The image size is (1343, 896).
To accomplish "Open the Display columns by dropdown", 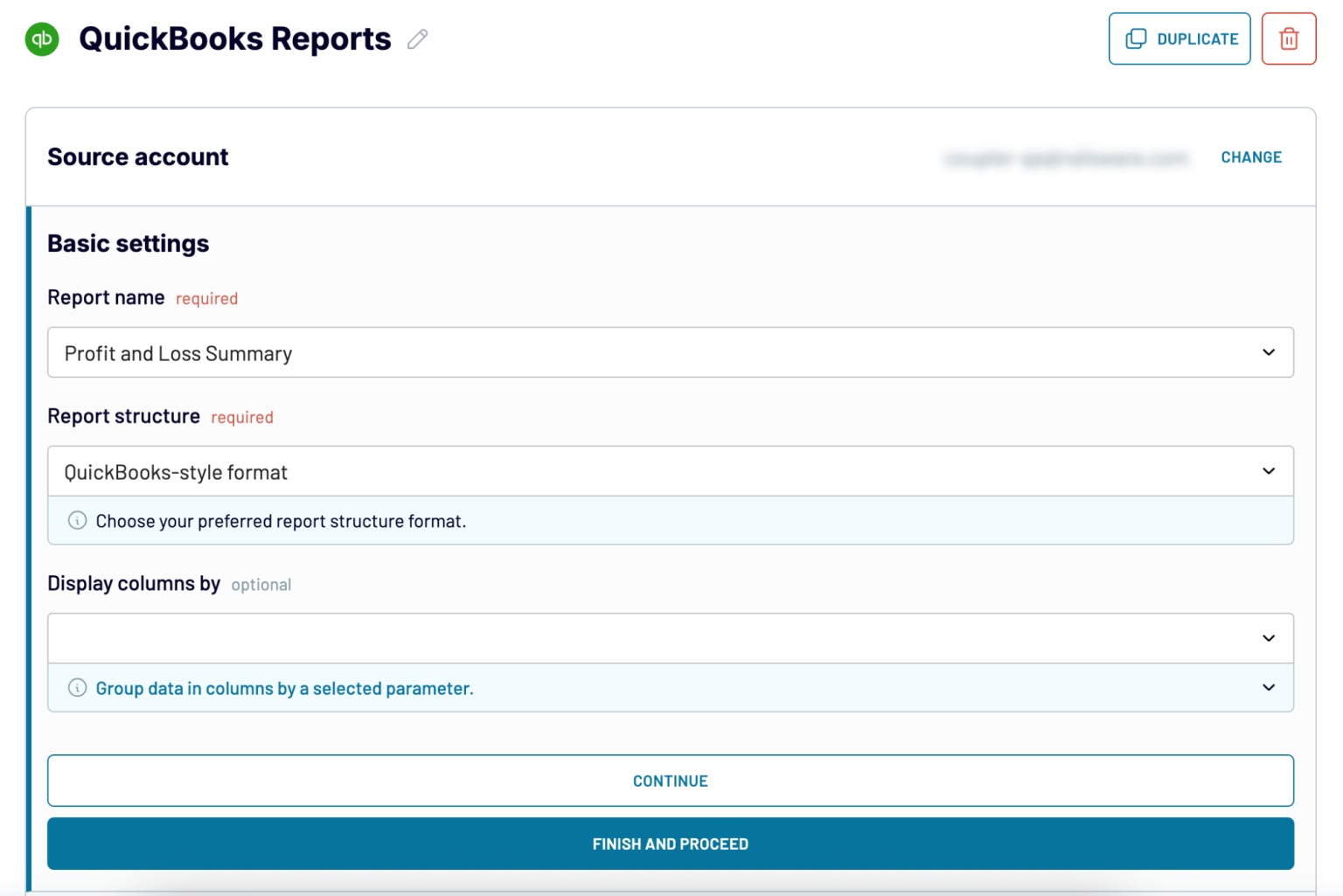I will click(x=670, y=637).
